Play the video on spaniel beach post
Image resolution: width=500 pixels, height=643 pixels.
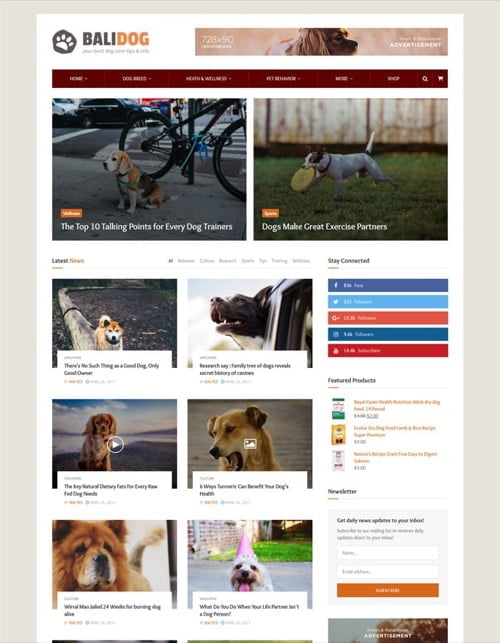click(115, 445)
